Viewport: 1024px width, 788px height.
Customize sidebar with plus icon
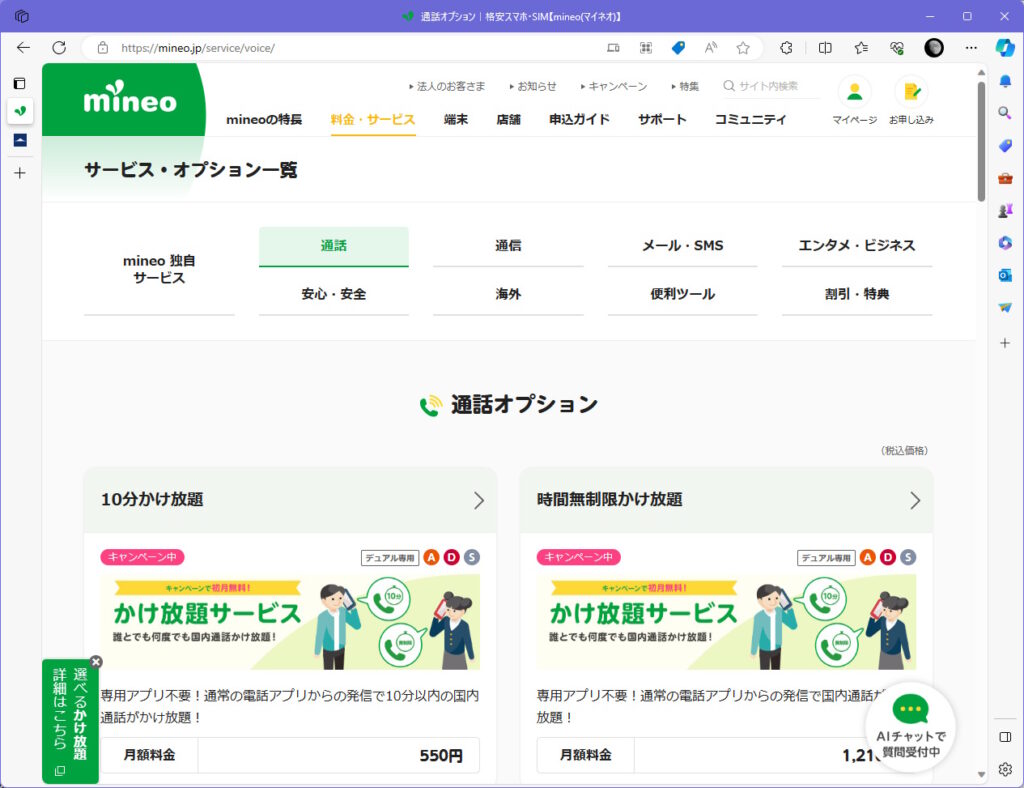tap(1005, 343)
